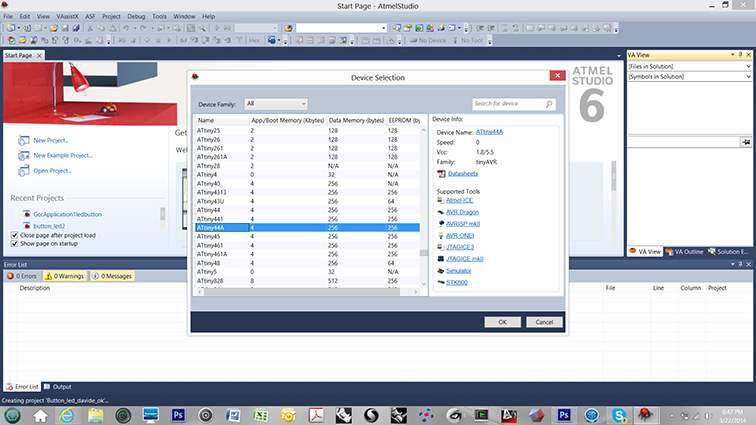Open the Device Family dropdown
Image resolution: width=756 pixels, height=425 pixels.
(x=276, y=104)
